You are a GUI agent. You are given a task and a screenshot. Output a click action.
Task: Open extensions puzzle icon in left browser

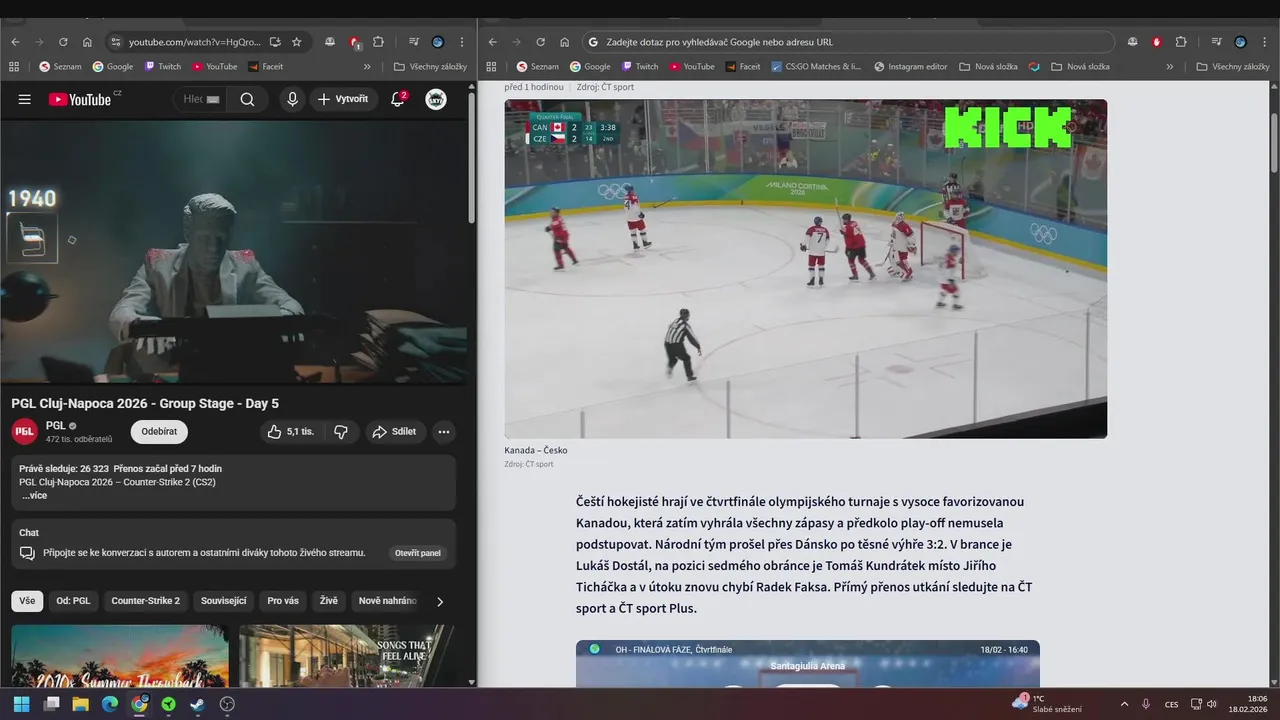(x=378, y=42)
